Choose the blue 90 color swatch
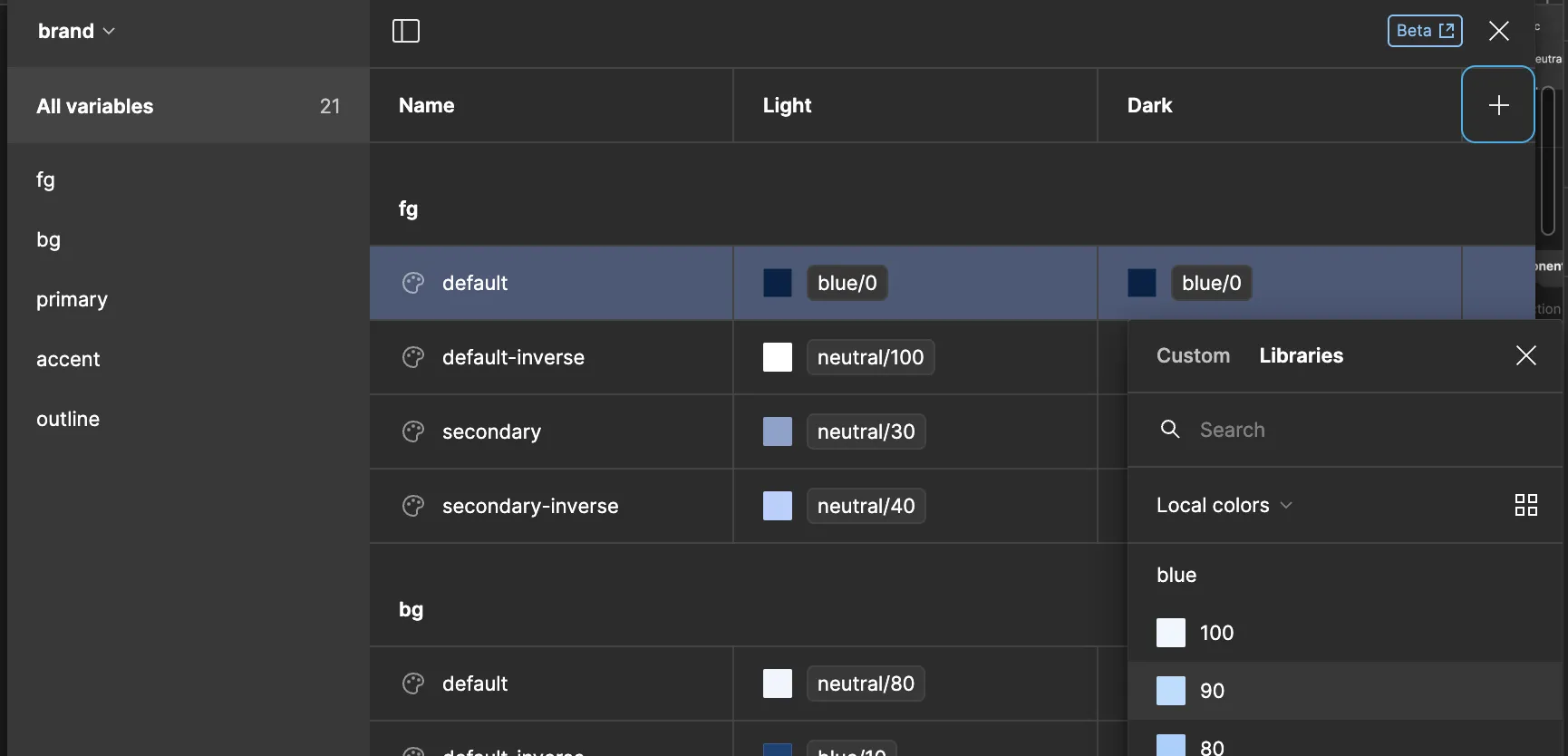 coord(1171,691)
